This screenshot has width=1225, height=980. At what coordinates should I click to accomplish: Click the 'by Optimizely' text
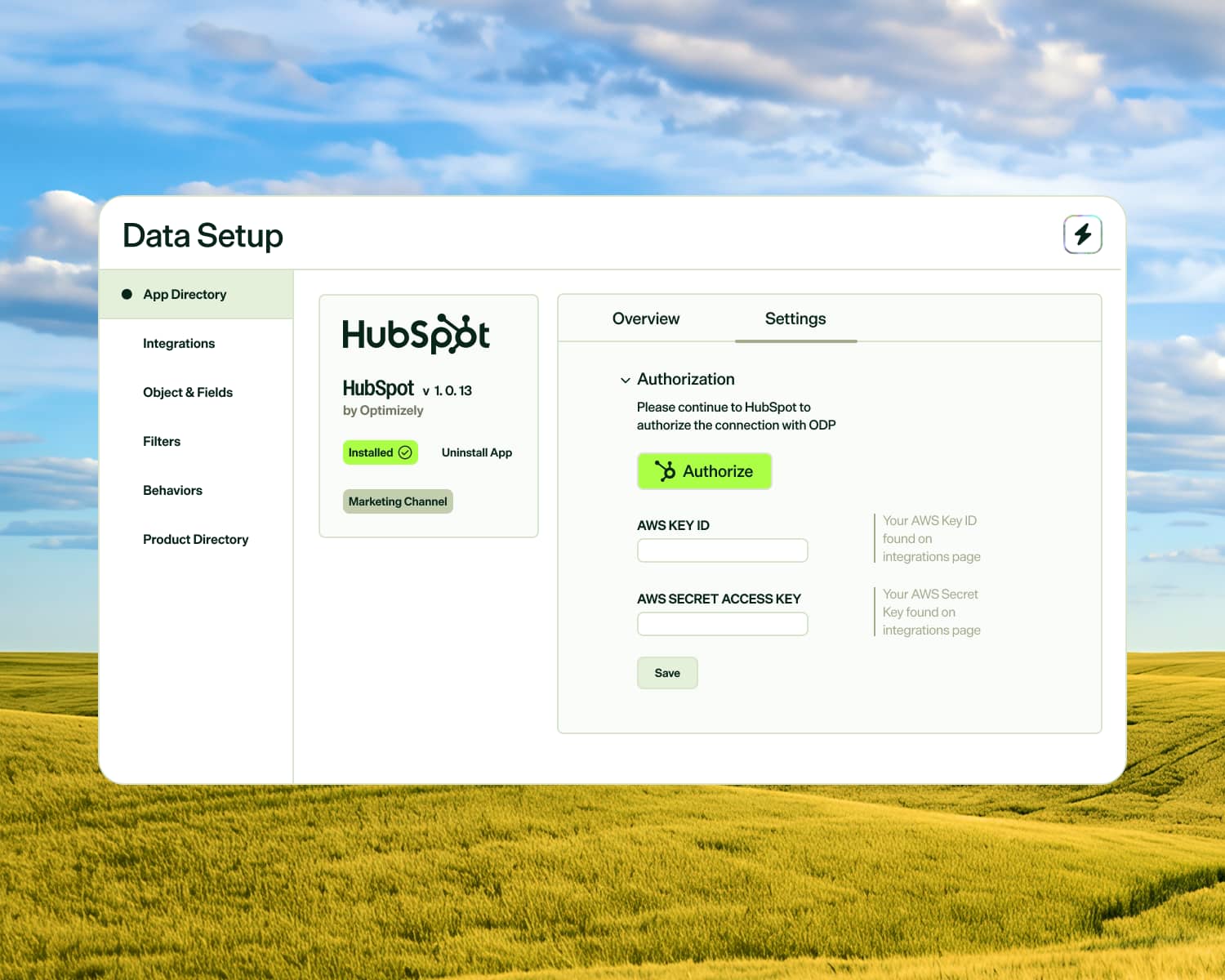pos(383,410)
